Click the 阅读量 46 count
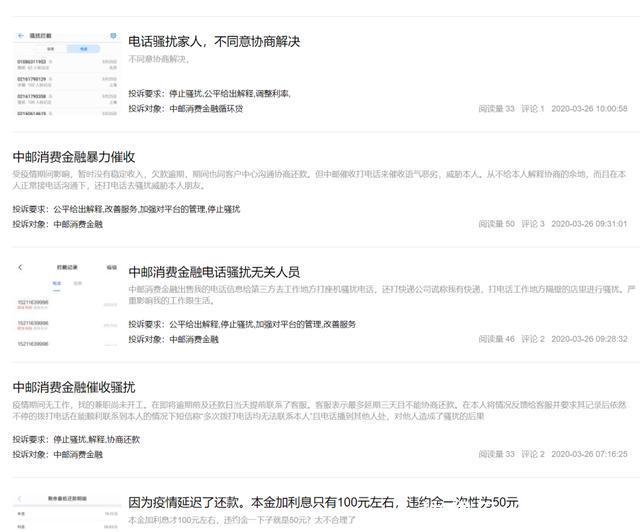The height and width of the screenshot is (532, 640). click(496, 339)
